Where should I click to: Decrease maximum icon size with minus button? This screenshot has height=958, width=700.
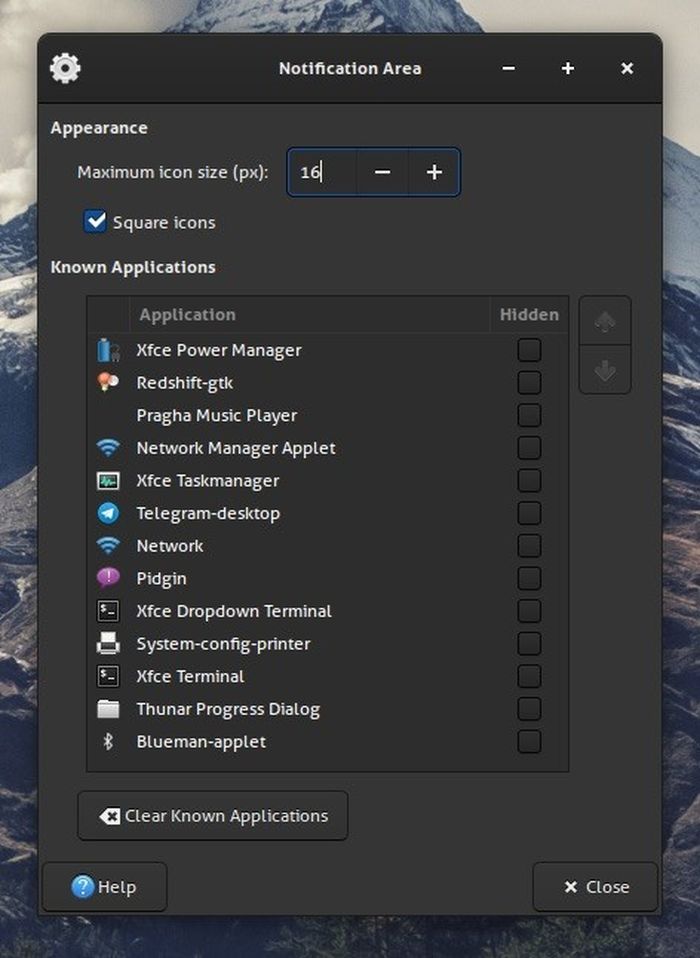382,172
